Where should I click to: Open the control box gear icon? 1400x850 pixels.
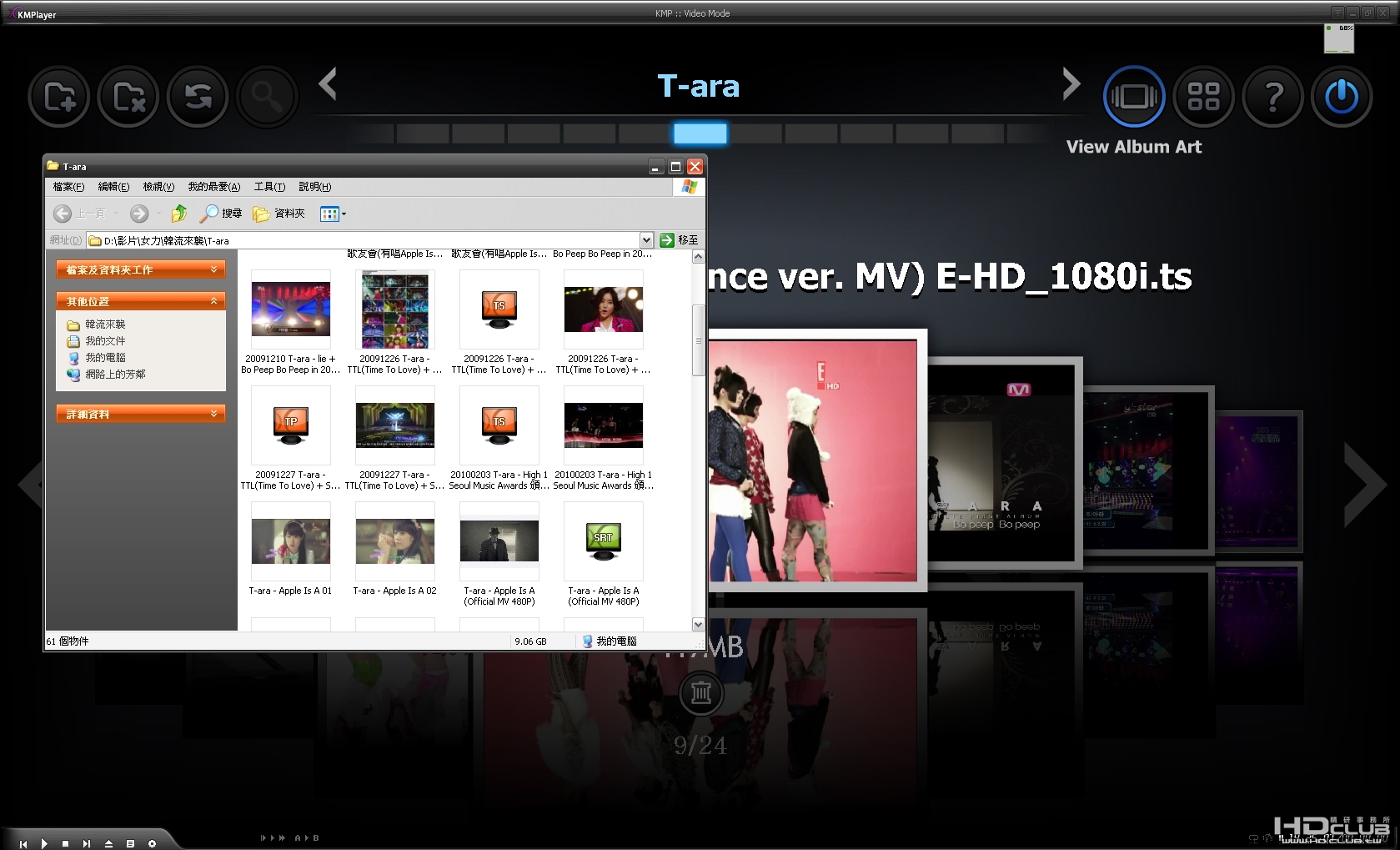tap(152, 843)
